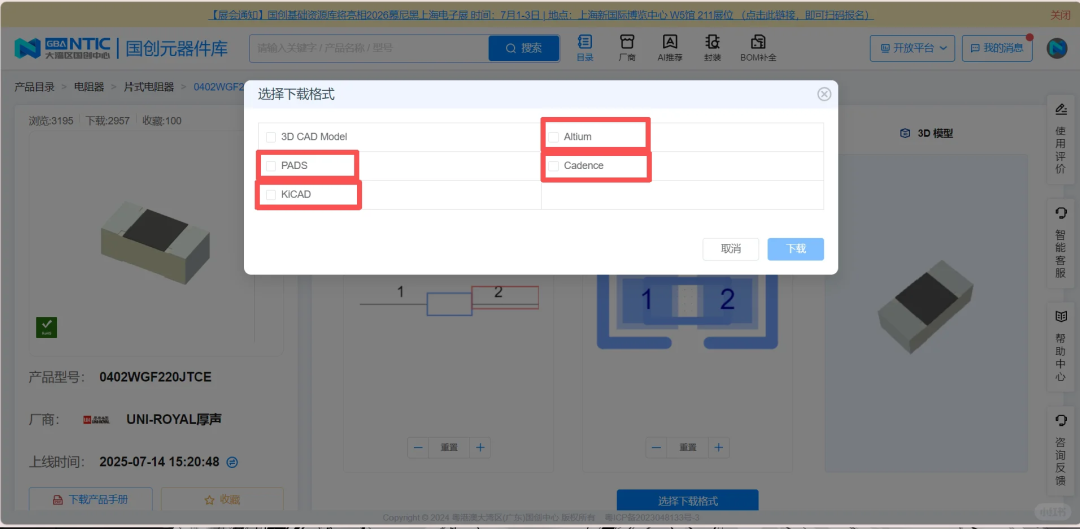Click 下载产品手册 button
This screenshot has height=529, width=1080.
(x=91, y=499)
